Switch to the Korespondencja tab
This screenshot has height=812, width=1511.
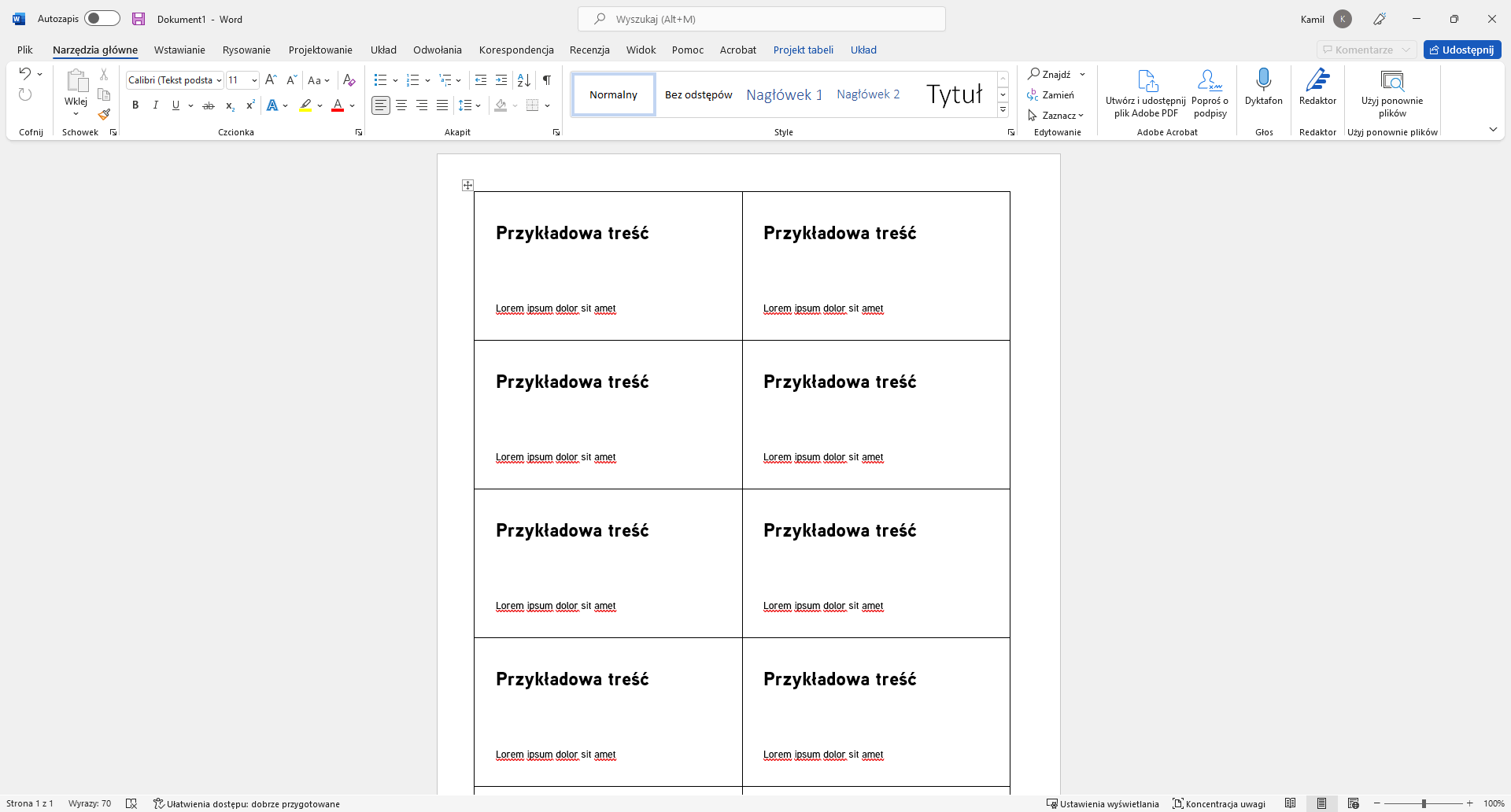516,50
